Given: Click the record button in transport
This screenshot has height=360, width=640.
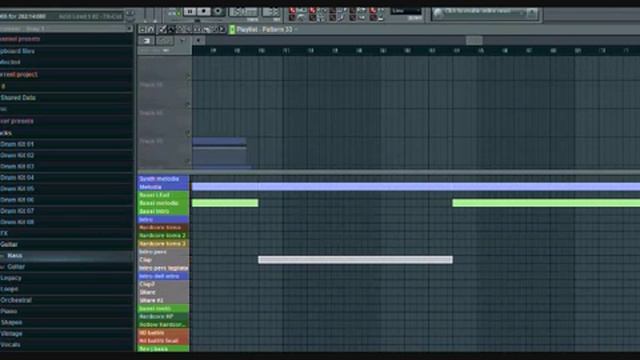Looking at the screenshot, I should pos(218,11).
